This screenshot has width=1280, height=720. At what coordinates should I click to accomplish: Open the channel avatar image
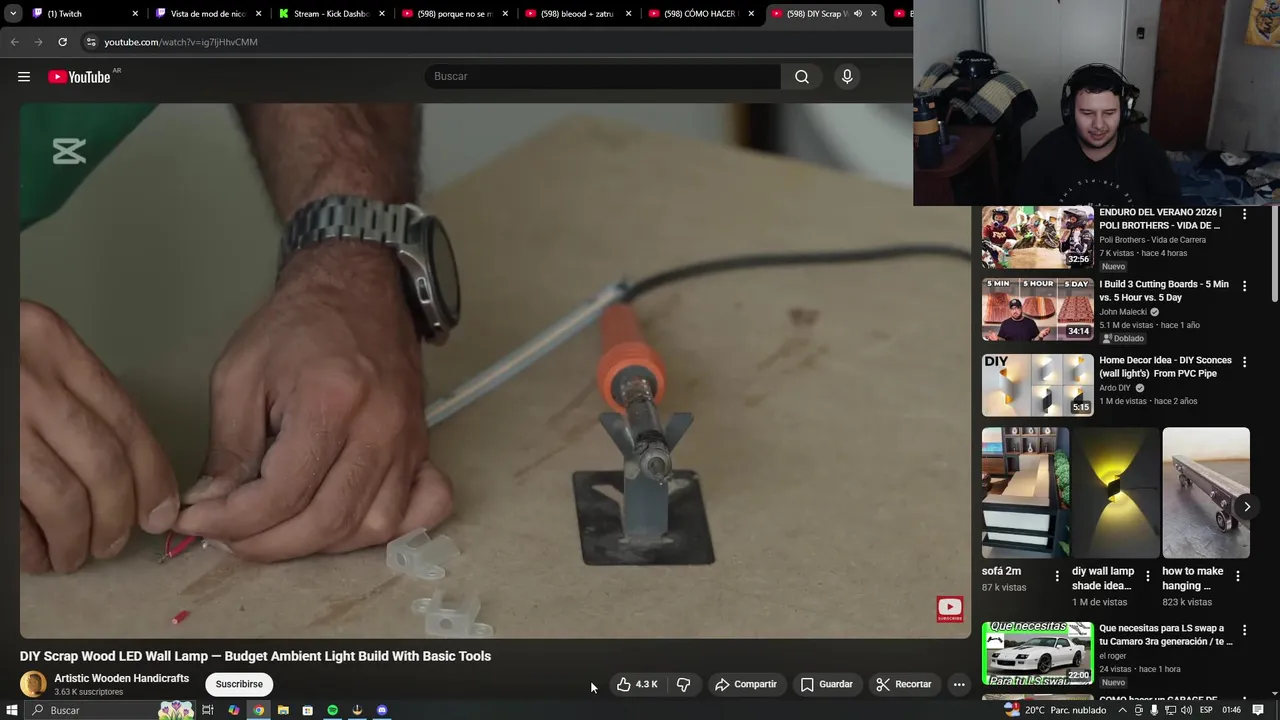point(33,684)
